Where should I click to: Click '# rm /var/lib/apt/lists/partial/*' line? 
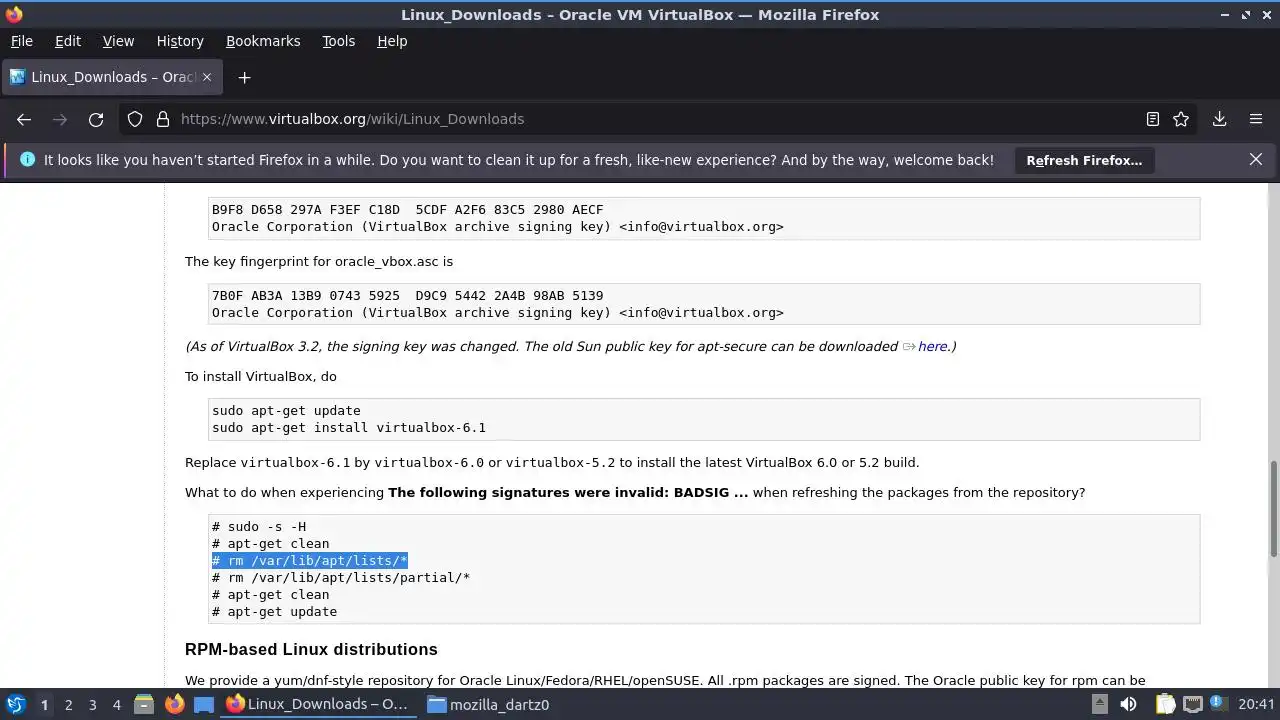click(341, 577)
